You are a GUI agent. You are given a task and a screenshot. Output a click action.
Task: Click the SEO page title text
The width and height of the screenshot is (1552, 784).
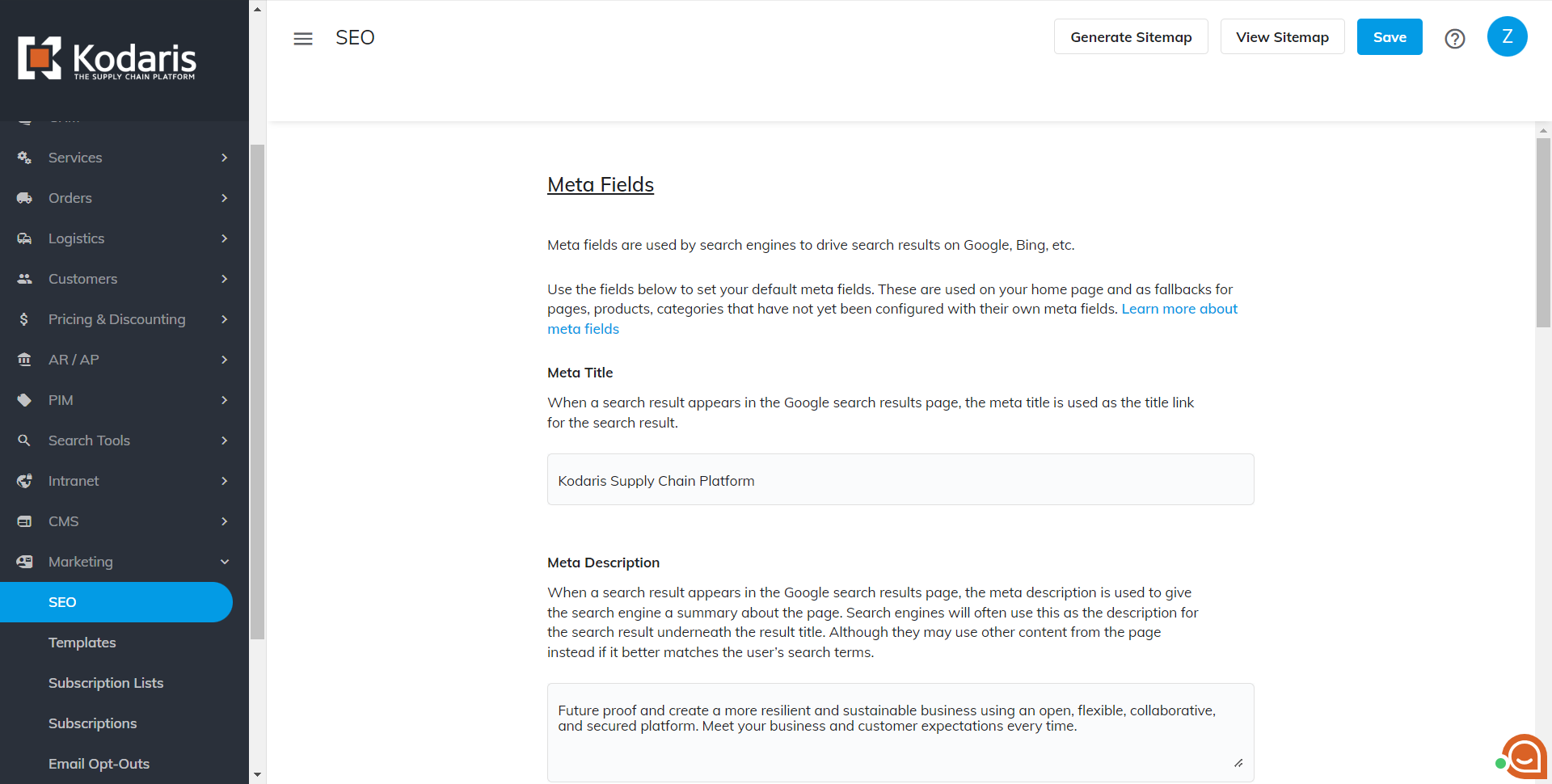click(355, 38)
